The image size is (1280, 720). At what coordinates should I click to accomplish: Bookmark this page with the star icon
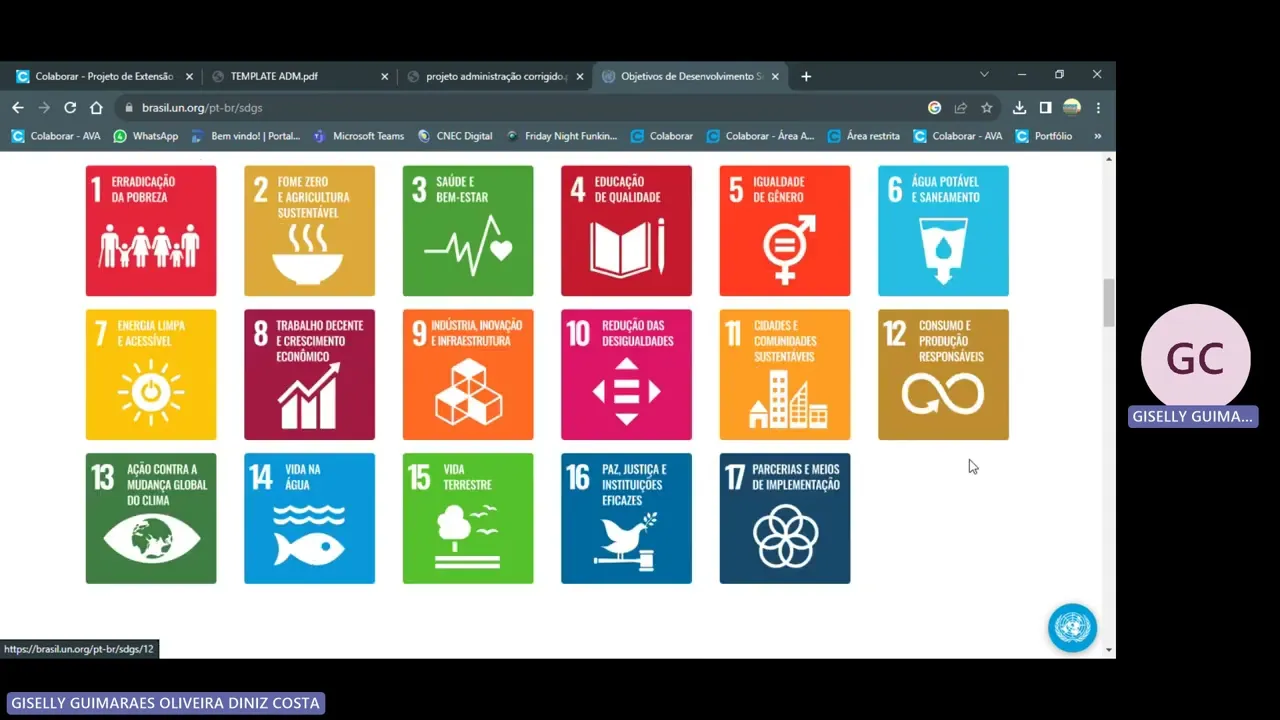[x=987, y=108]
